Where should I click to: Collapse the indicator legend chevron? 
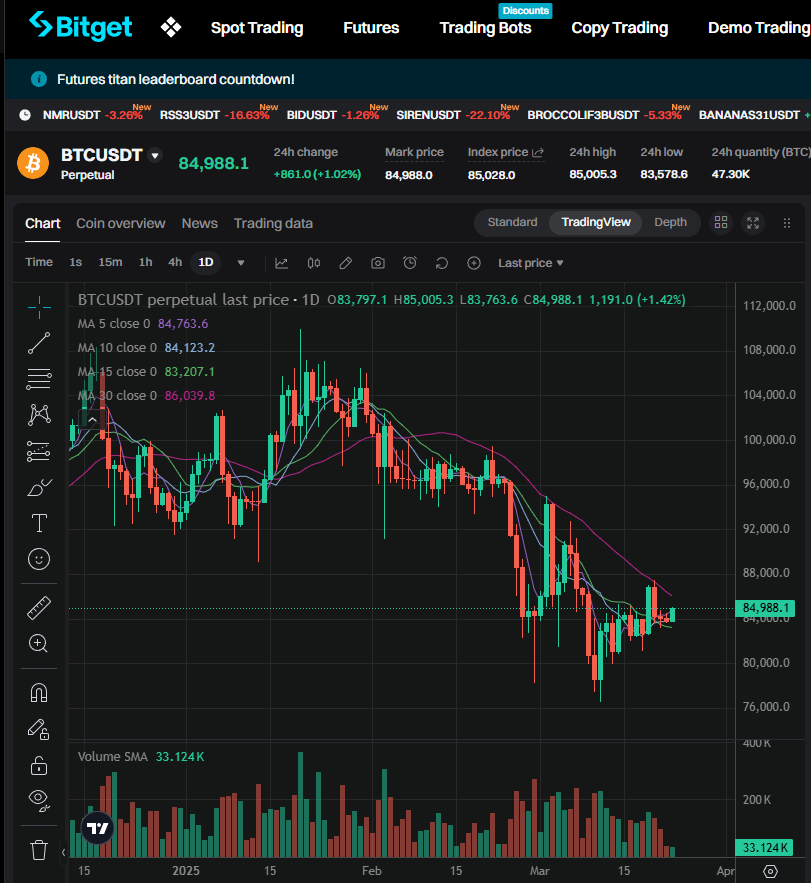[92, 420]
